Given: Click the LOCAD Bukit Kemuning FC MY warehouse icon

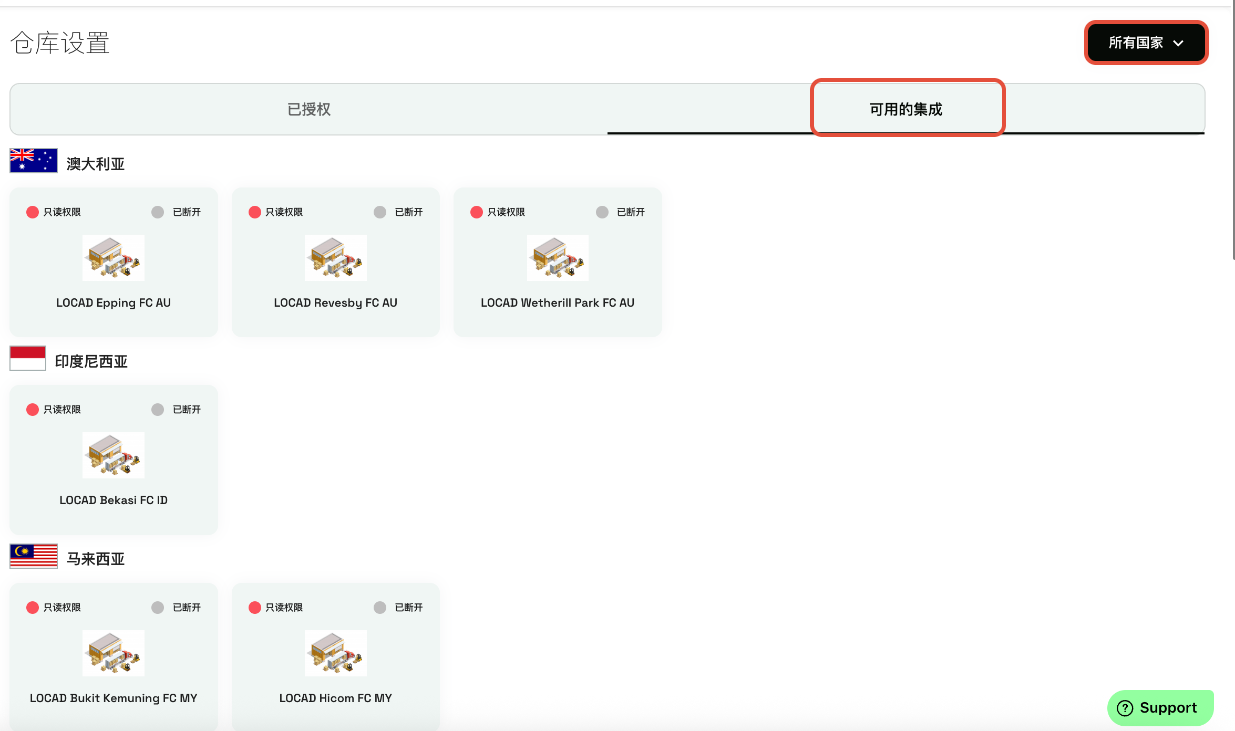Looking at the screenshot, I should tap(113, 653).
